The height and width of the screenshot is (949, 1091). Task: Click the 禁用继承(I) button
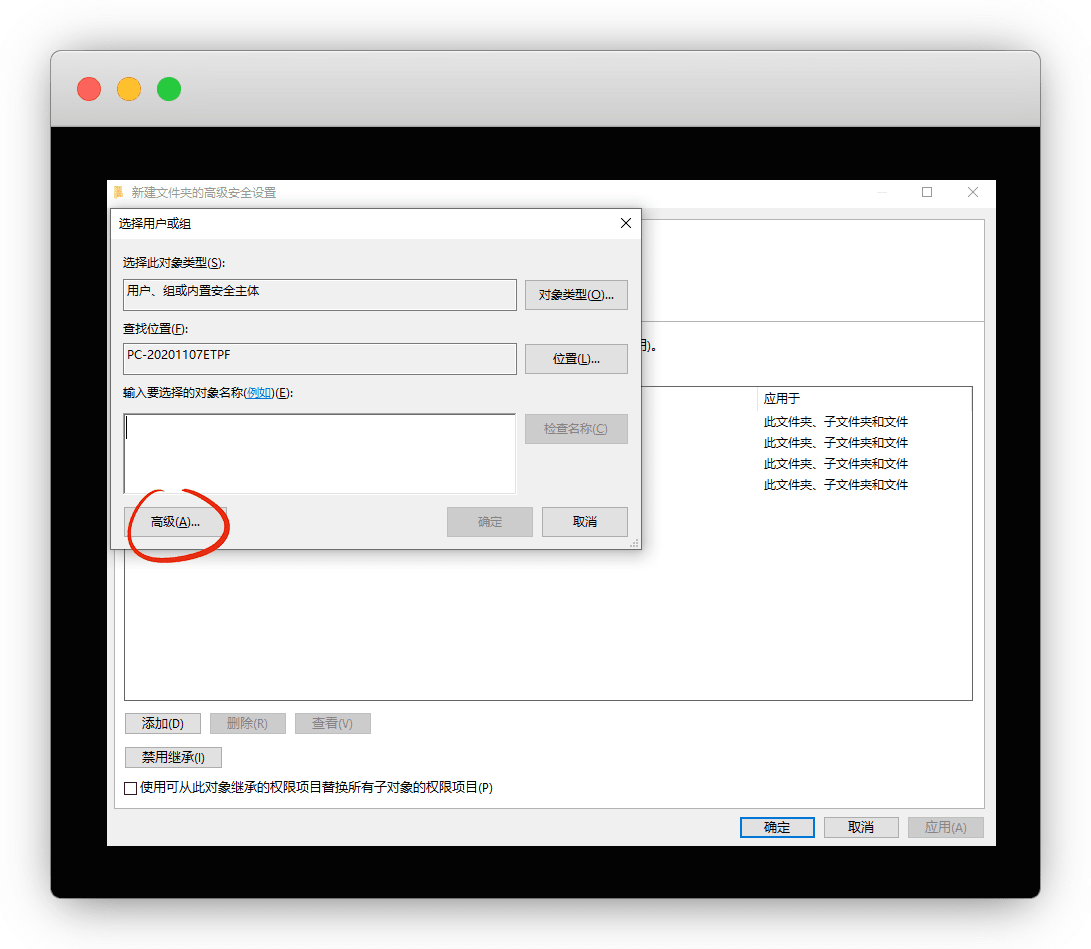(x=173, y=757)
